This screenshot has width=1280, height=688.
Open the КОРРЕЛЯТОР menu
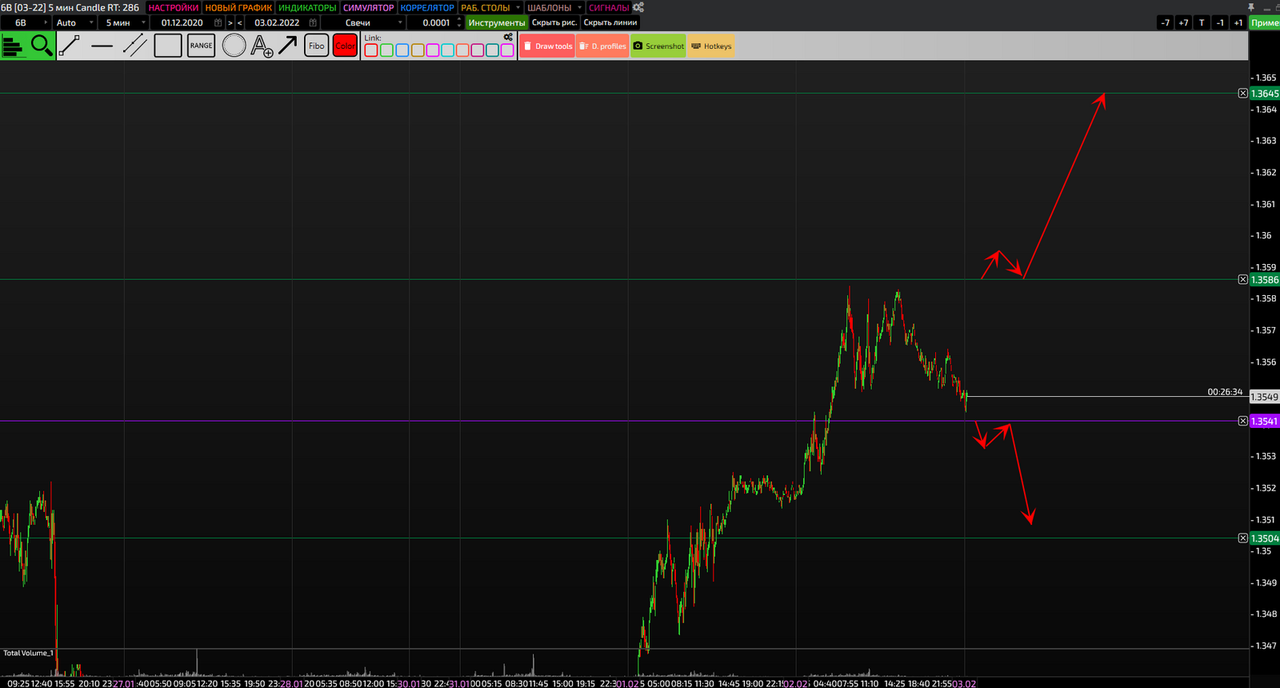point(427,7)
